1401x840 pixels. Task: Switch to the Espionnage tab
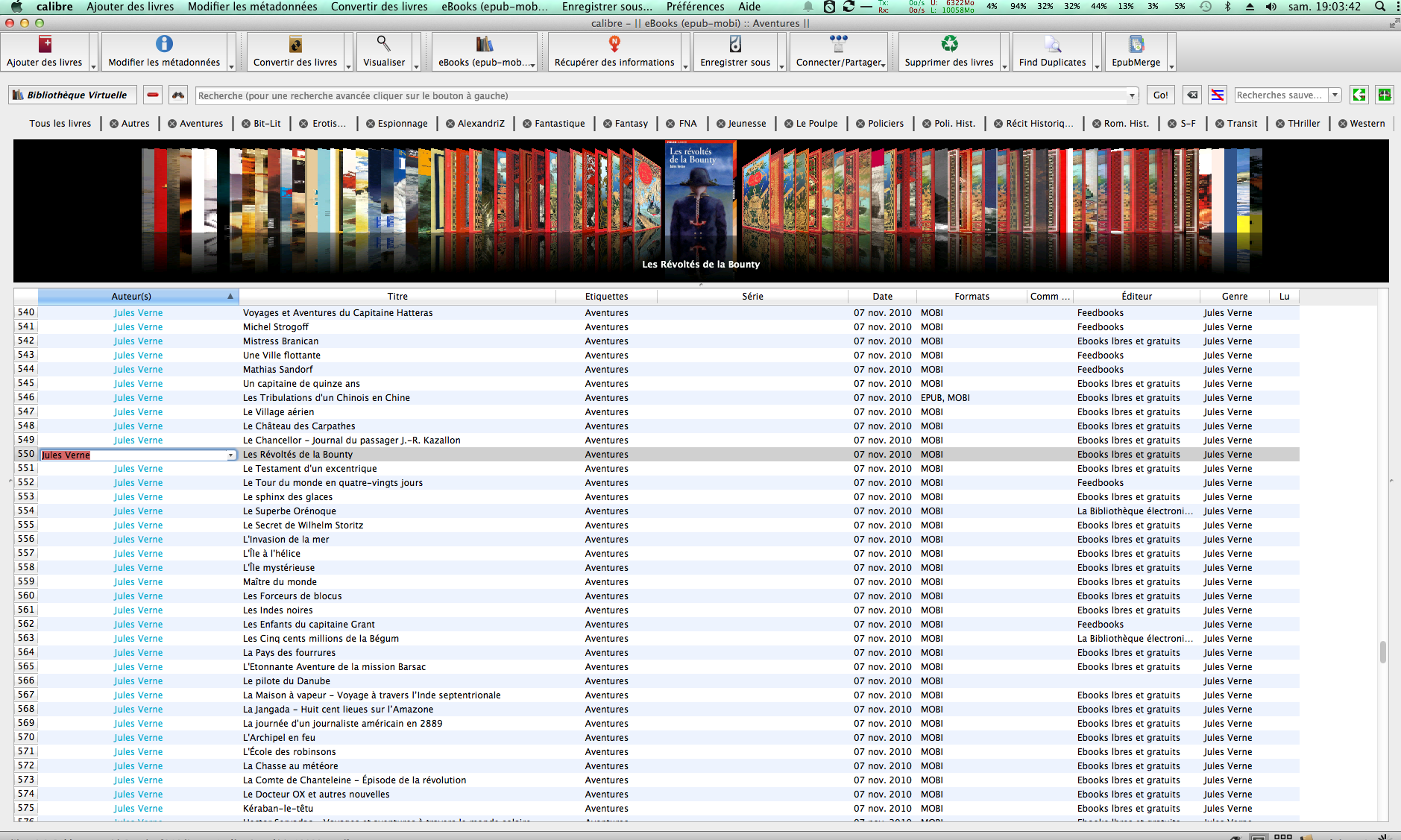click(403, 124)
